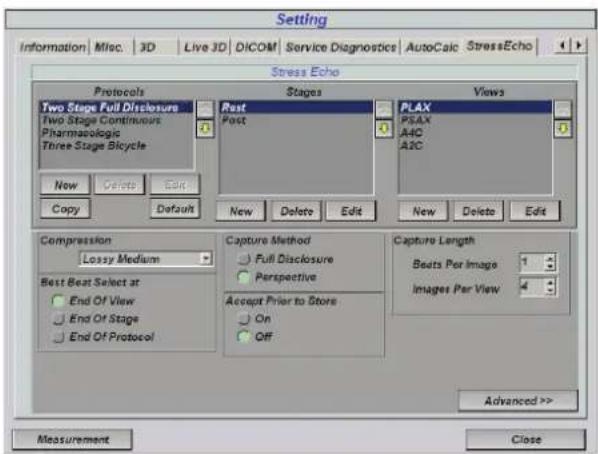Move selected view up in Views list
Viewport: 598px width, 454px height.
click(x=563, y=109)
